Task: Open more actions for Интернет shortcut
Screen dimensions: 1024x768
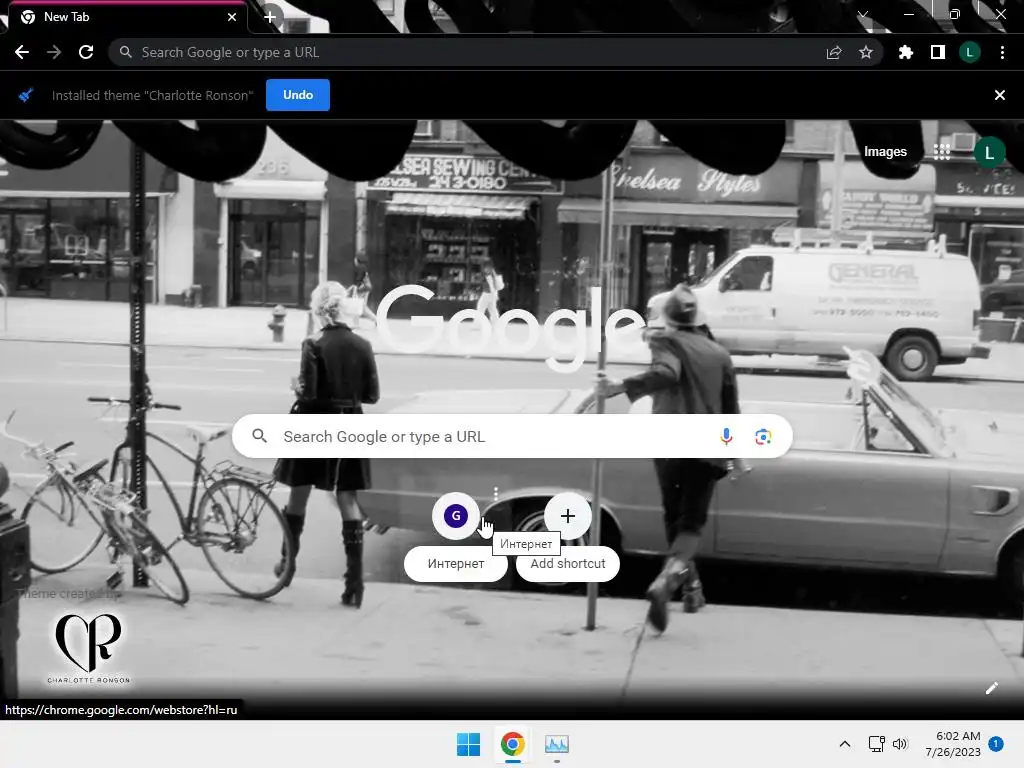Action: coord(496,494)
